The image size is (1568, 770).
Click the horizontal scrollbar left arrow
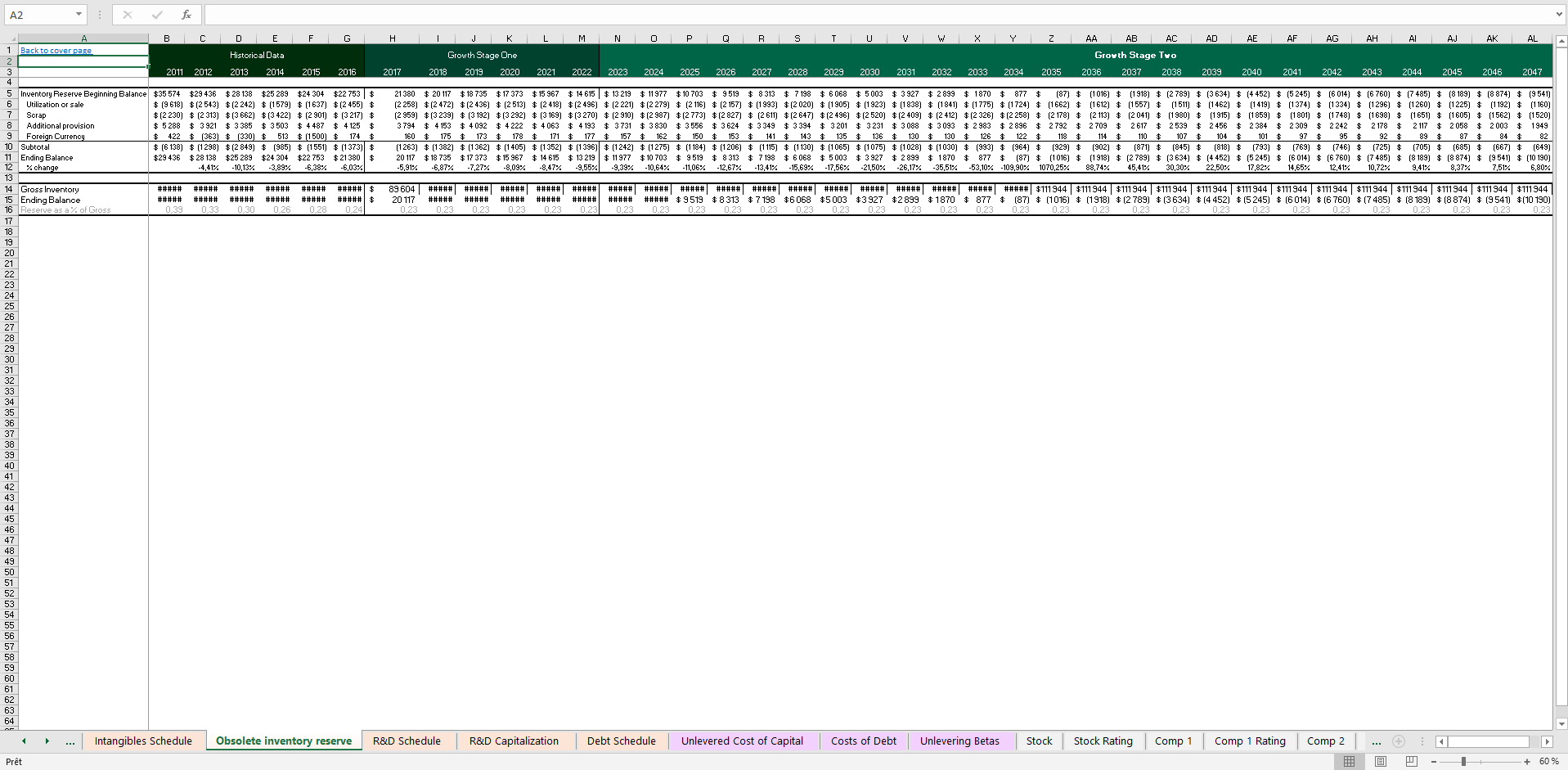pyautogui.click(x=1441, y=741)
